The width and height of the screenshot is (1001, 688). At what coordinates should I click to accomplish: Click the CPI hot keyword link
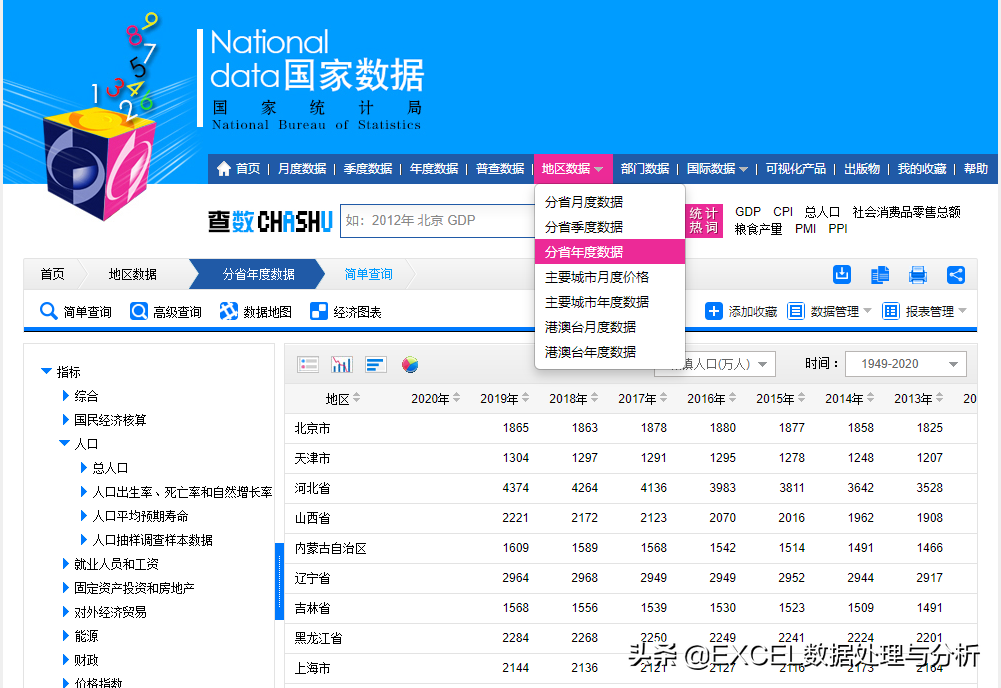(x=783, y=211)
